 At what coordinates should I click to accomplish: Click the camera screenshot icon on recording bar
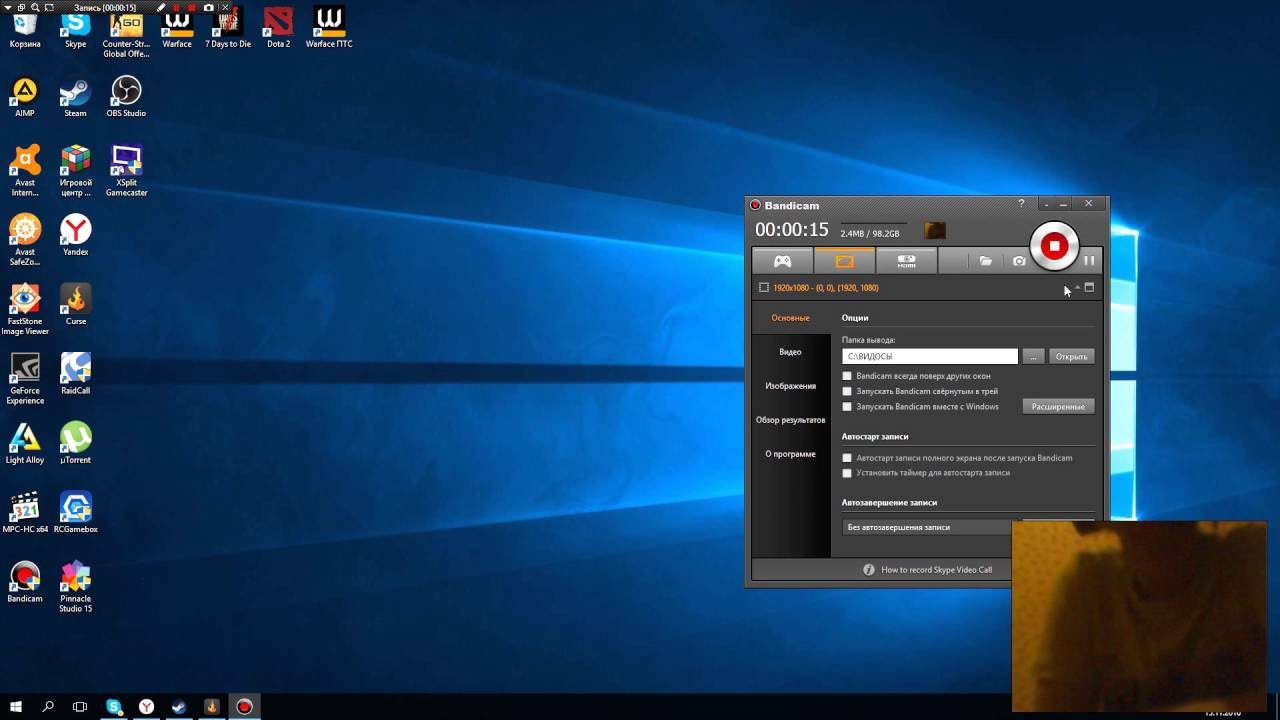(208, 7)
